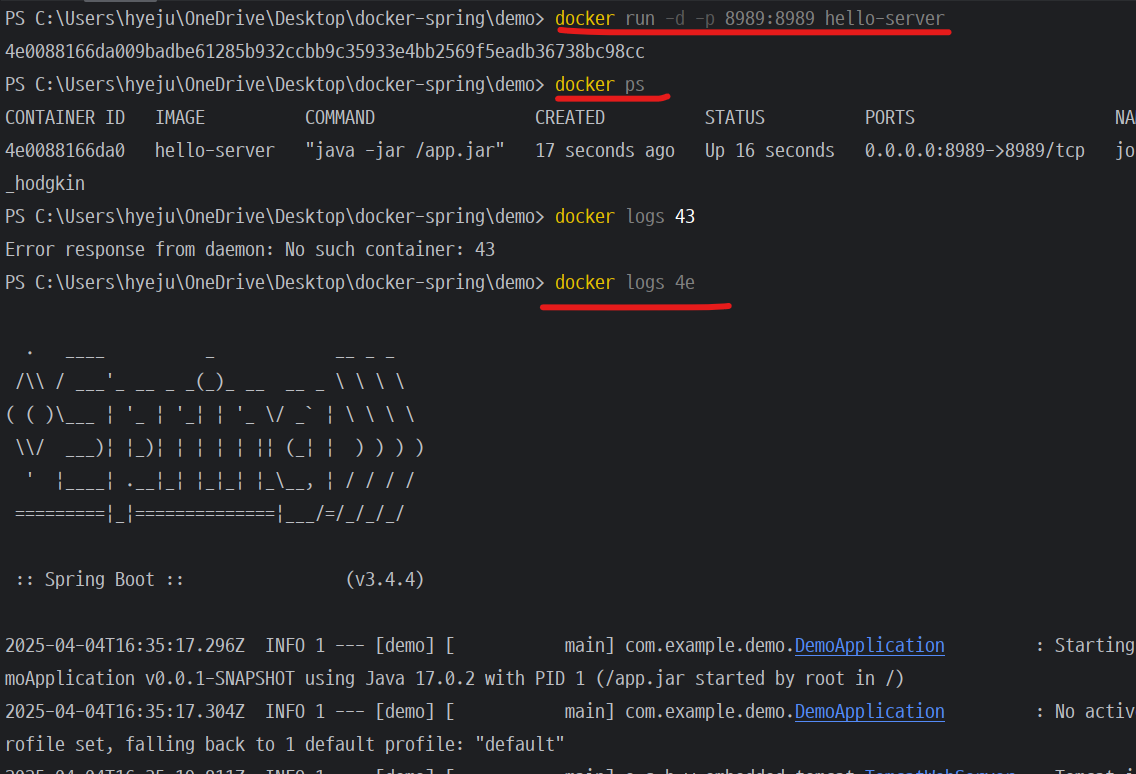Click the DemoApplication link at 16:35:17.304Z
The image size is (1136, 774).
click(869, 711)
